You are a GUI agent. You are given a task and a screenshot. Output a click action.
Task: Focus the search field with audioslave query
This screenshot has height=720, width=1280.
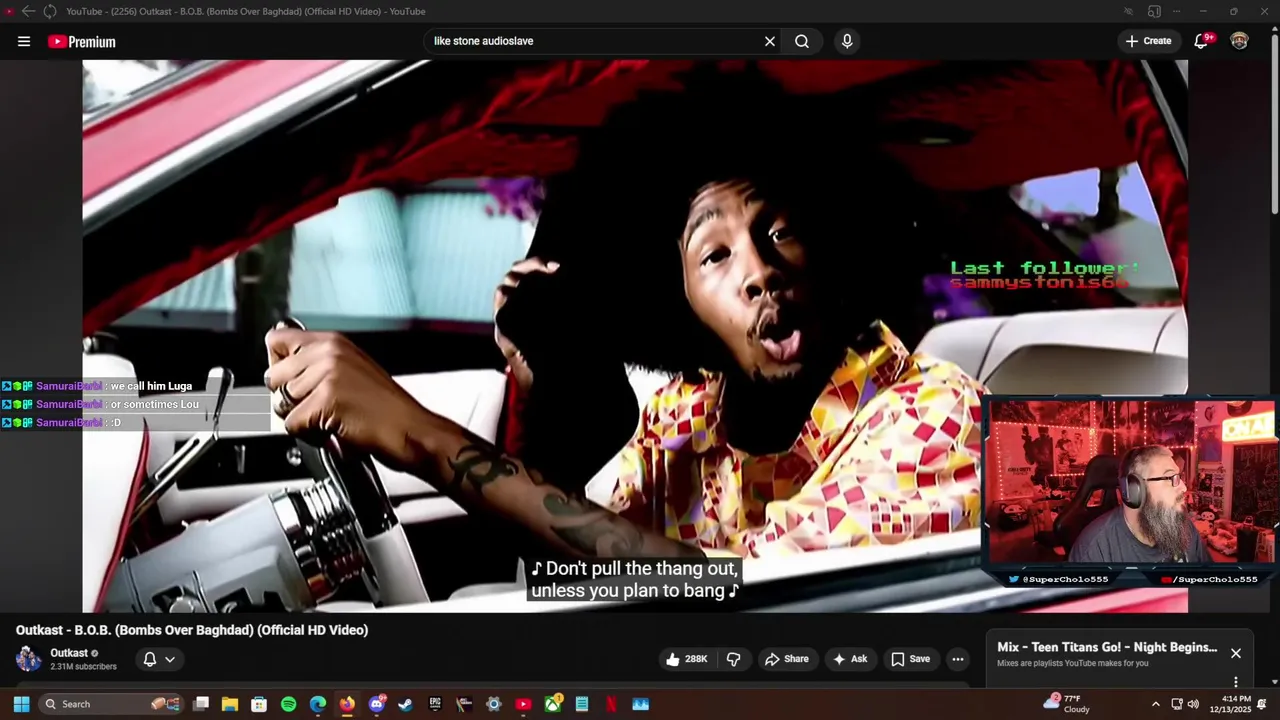coord(595,41)
